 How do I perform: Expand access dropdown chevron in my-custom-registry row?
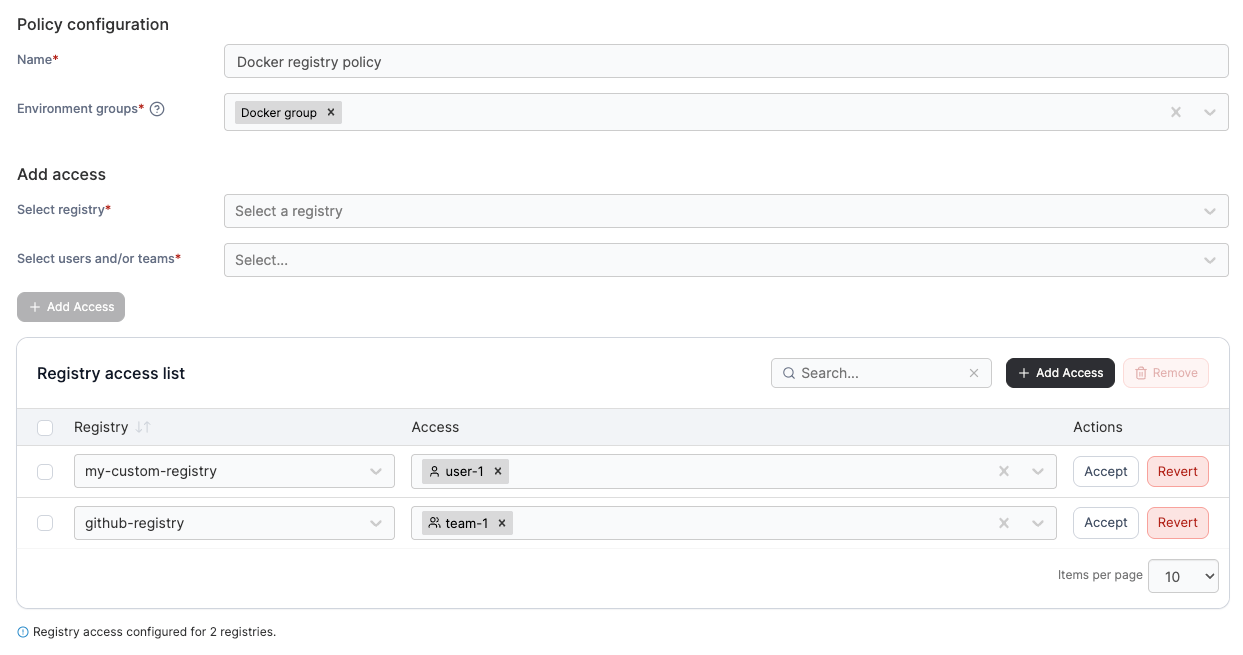pyautogui.click(x=1038, y=471)
